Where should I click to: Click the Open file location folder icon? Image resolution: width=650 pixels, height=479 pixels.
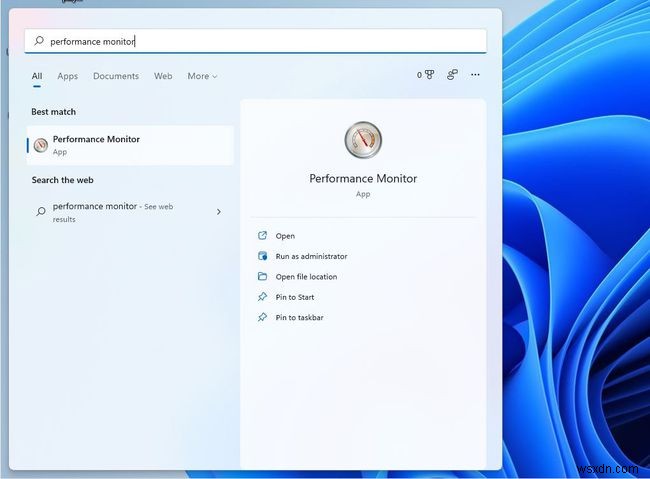[262, 276]
